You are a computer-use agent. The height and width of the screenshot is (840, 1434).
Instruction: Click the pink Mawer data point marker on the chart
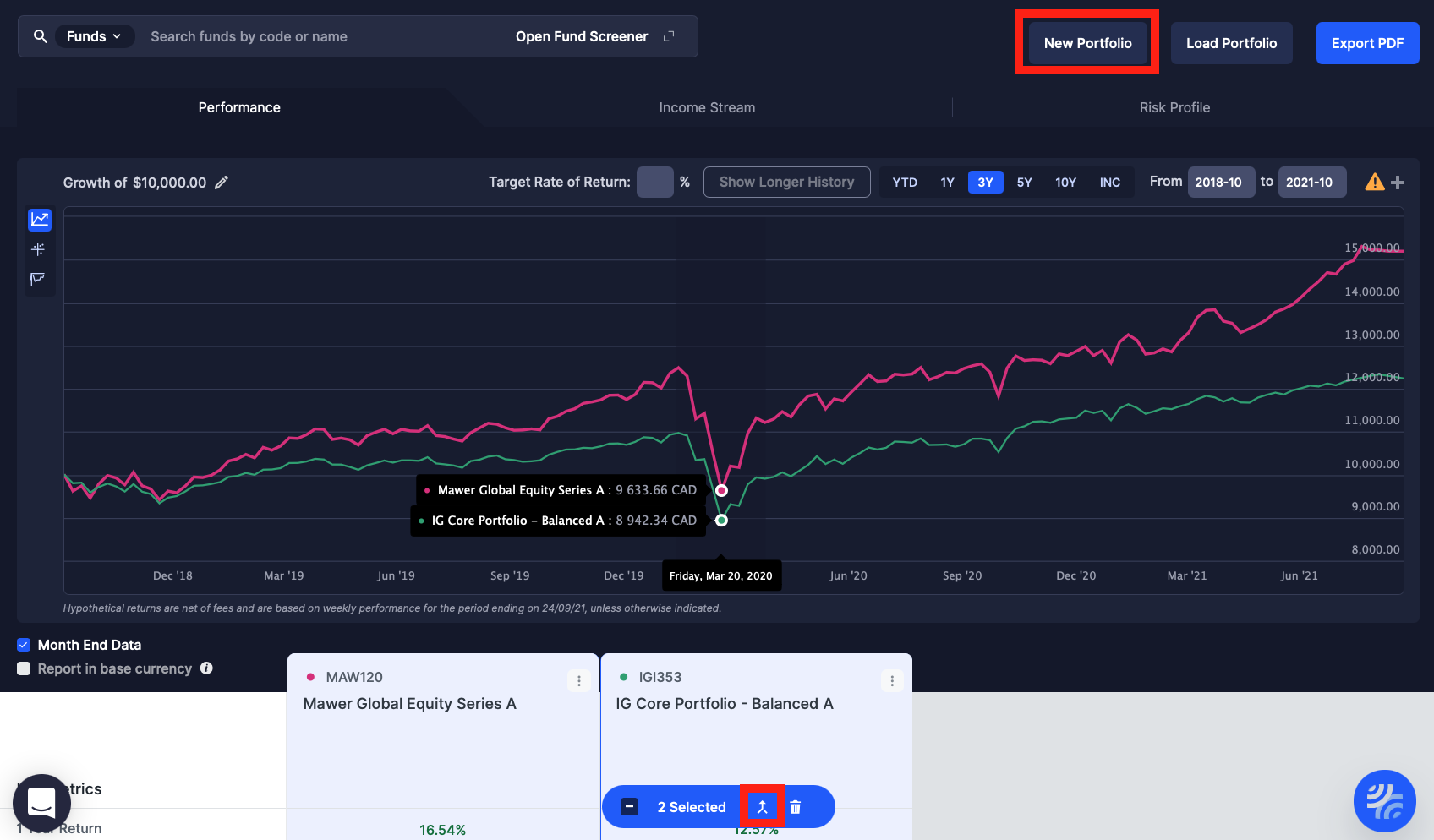point(721,490)
